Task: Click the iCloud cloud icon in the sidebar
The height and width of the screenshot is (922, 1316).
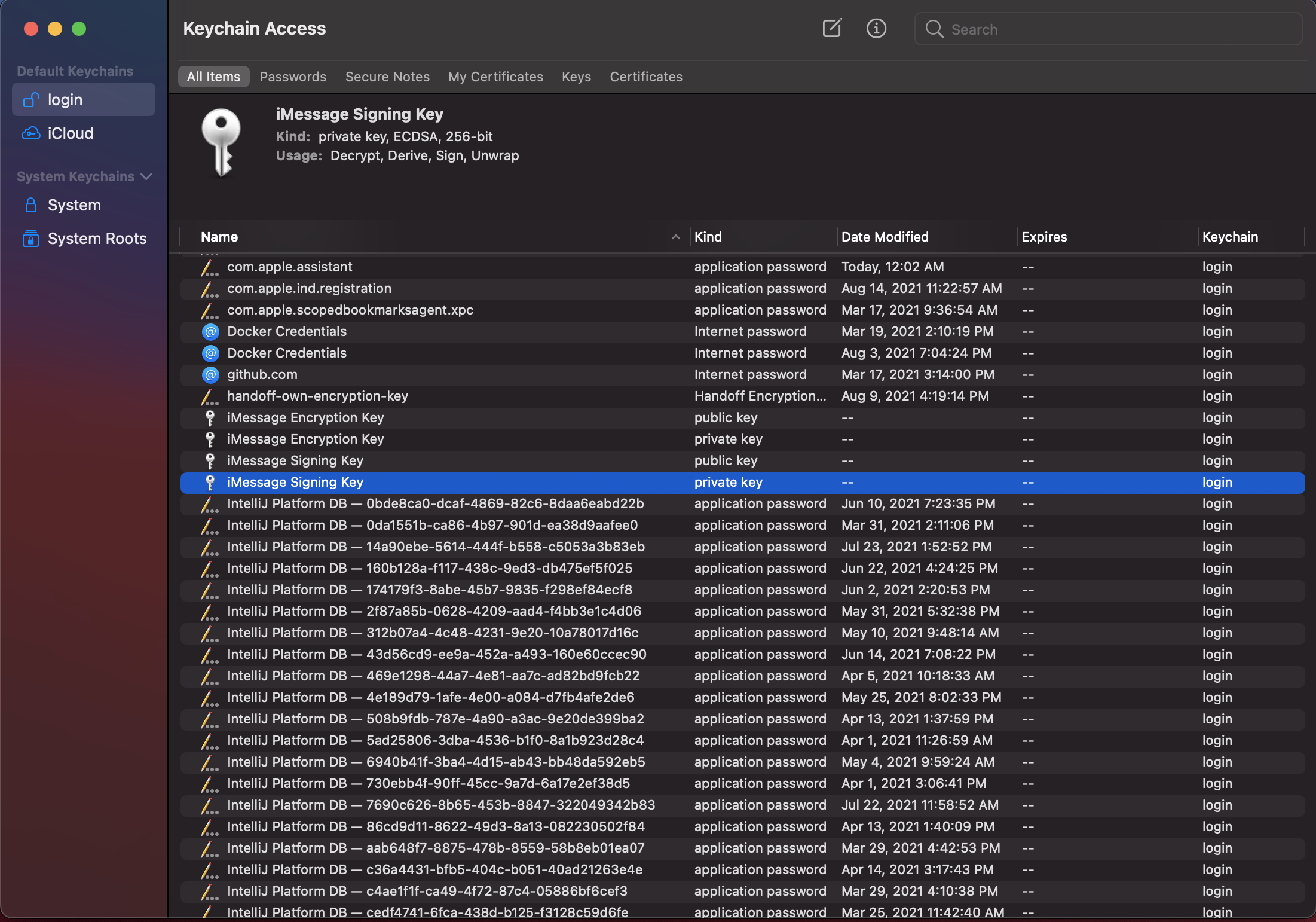Action: [x=31, y=133]
